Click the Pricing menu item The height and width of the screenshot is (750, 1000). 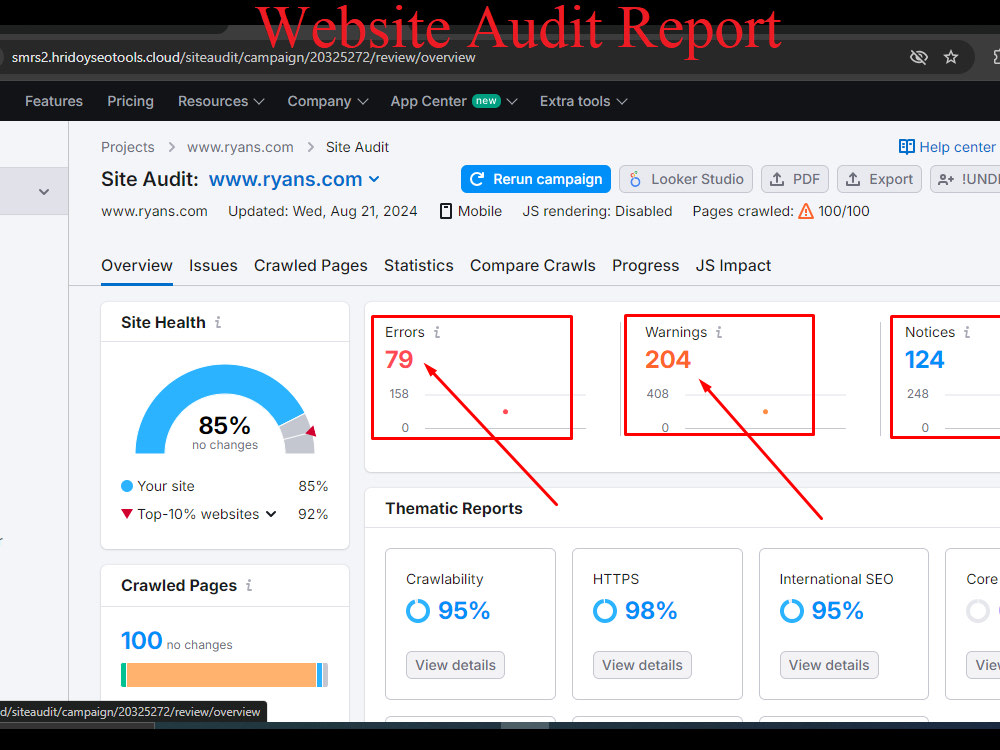click(130, 101)
